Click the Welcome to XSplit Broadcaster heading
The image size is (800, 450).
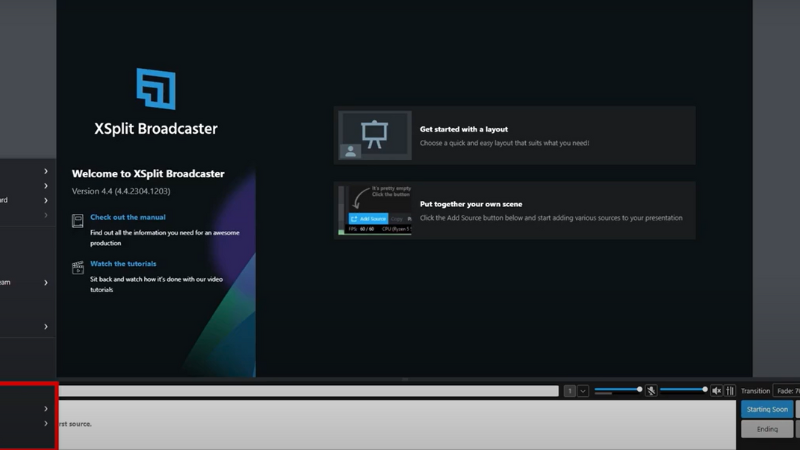click(x=148, y=173)
